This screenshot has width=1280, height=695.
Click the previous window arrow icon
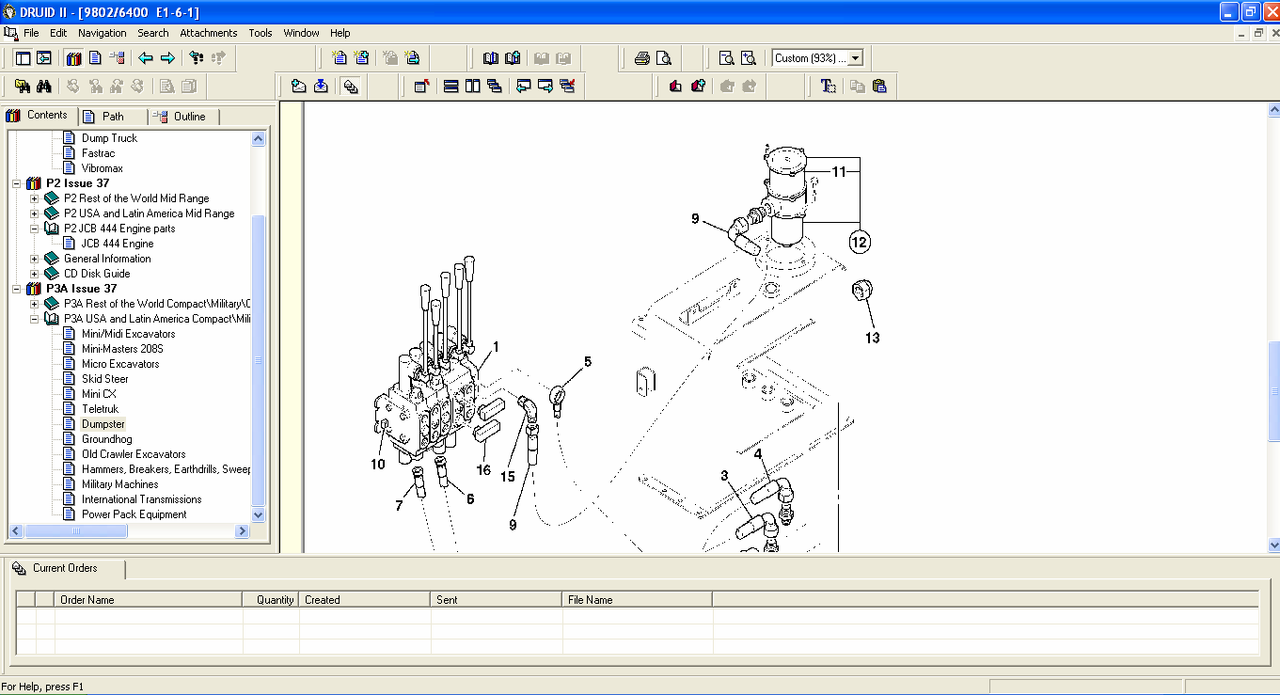523,86
